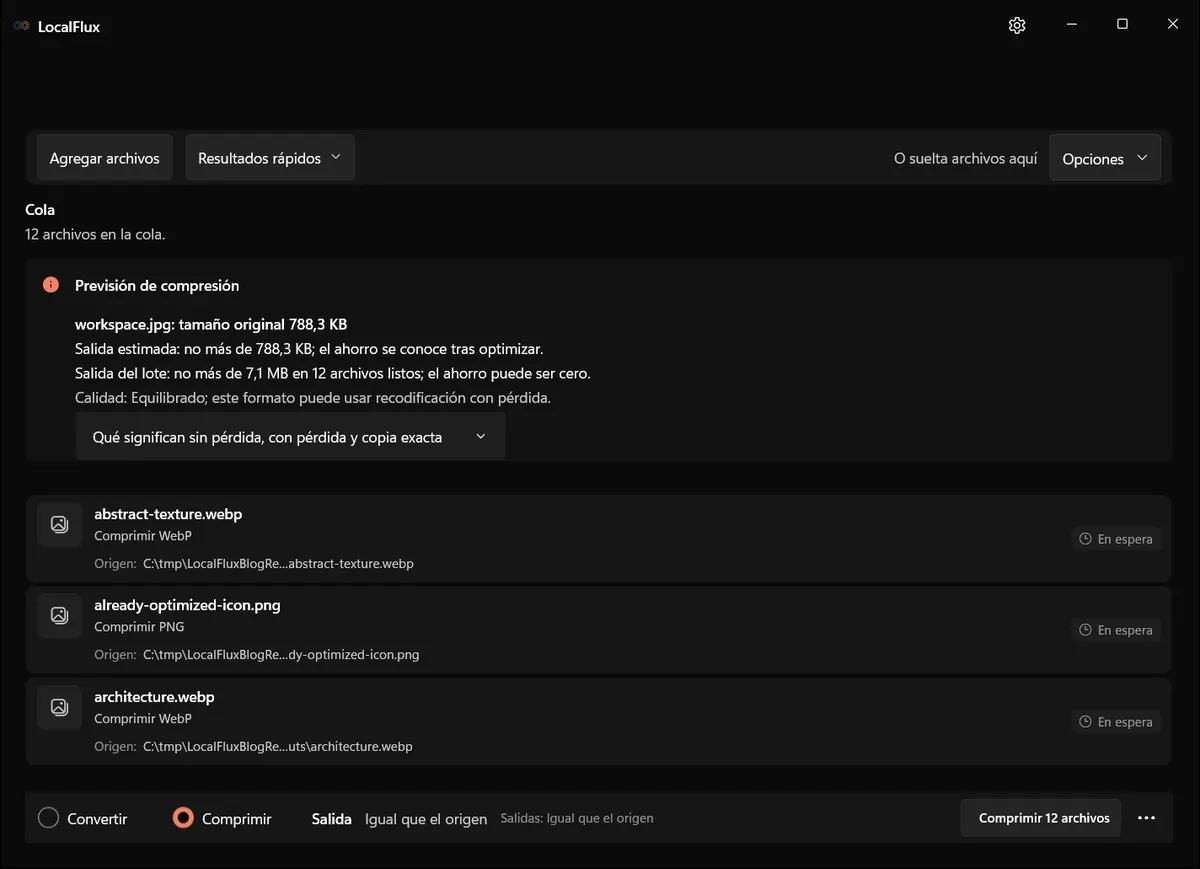Select the architecture.webp file name
This screenshot has height=869, width=1200.
coord(154,696)
